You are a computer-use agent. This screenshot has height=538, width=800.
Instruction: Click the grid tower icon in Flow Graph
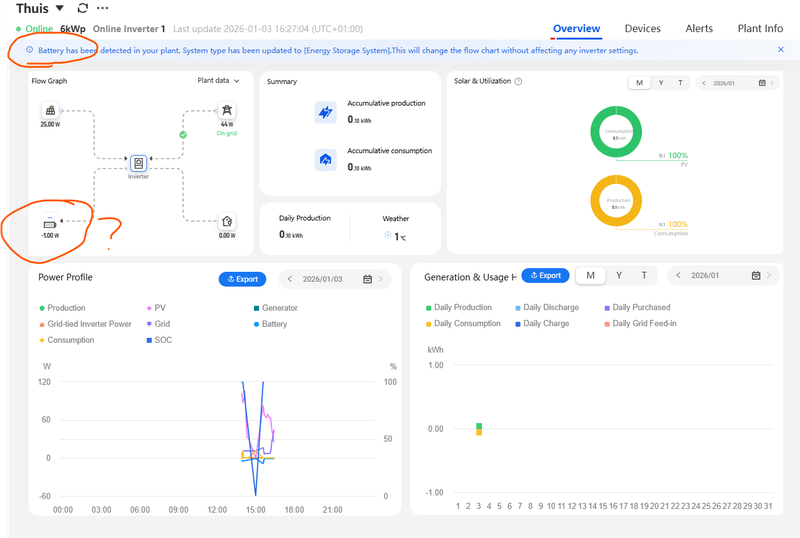tap(227, 110)
